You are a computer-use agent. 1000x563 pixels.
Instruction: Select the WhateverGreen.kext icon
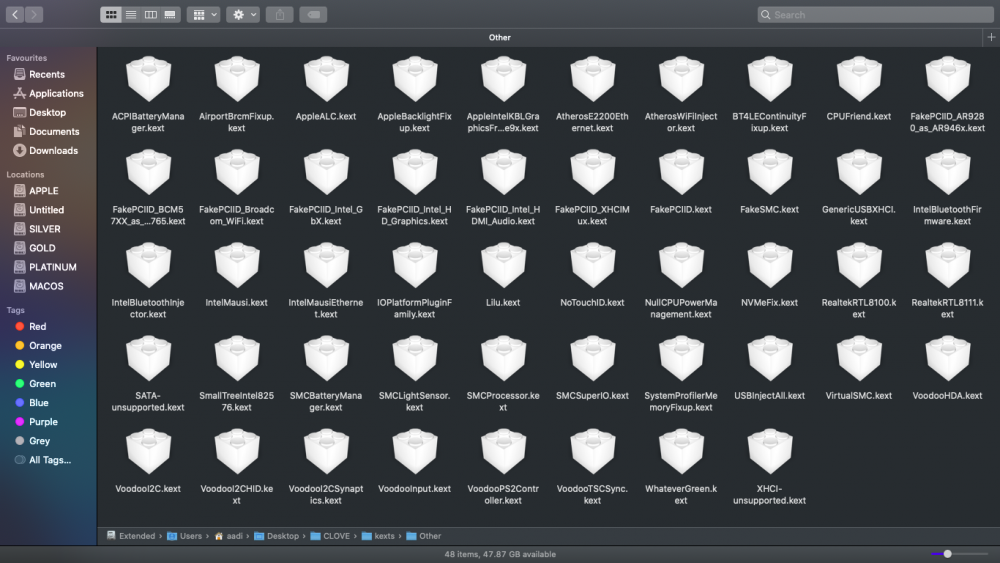click(x=681, y=451)
